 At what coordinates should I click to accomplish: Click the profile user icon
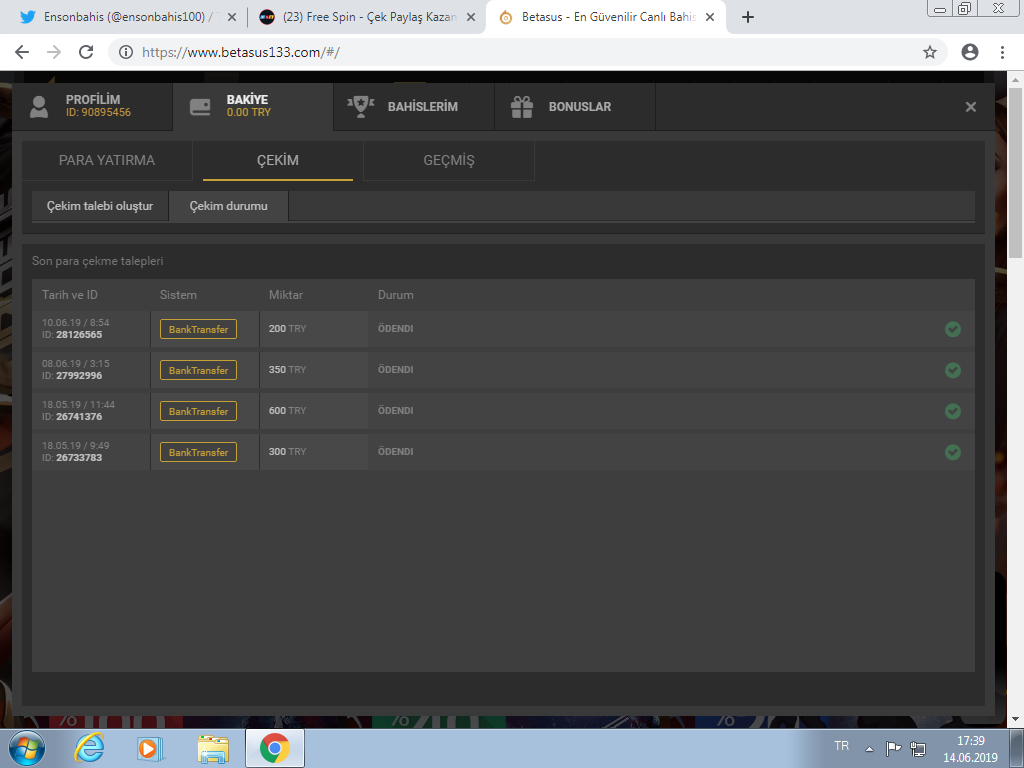click(39, 106)
